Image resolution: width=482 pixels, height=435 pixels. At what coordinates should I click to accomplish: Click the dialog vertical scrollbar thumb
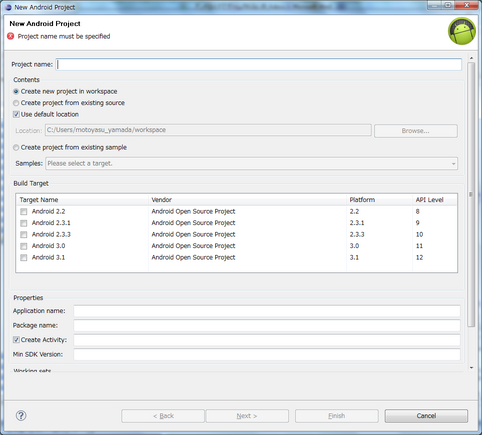[471, 194]
